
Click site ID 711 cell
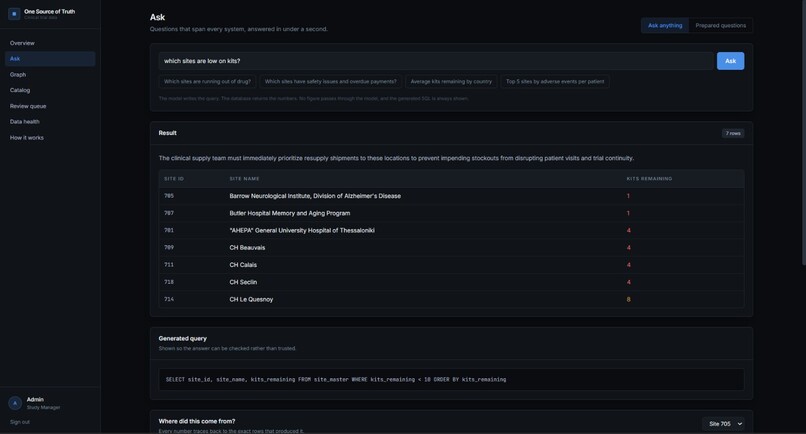click(x=169, y=265)
